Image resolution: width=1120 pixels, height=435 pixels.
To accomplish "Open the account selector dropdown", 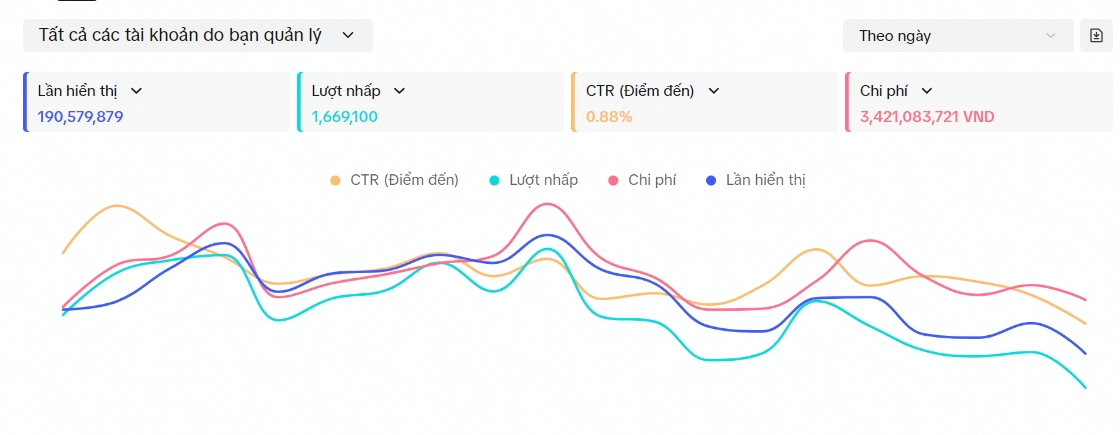I will 198,35.
